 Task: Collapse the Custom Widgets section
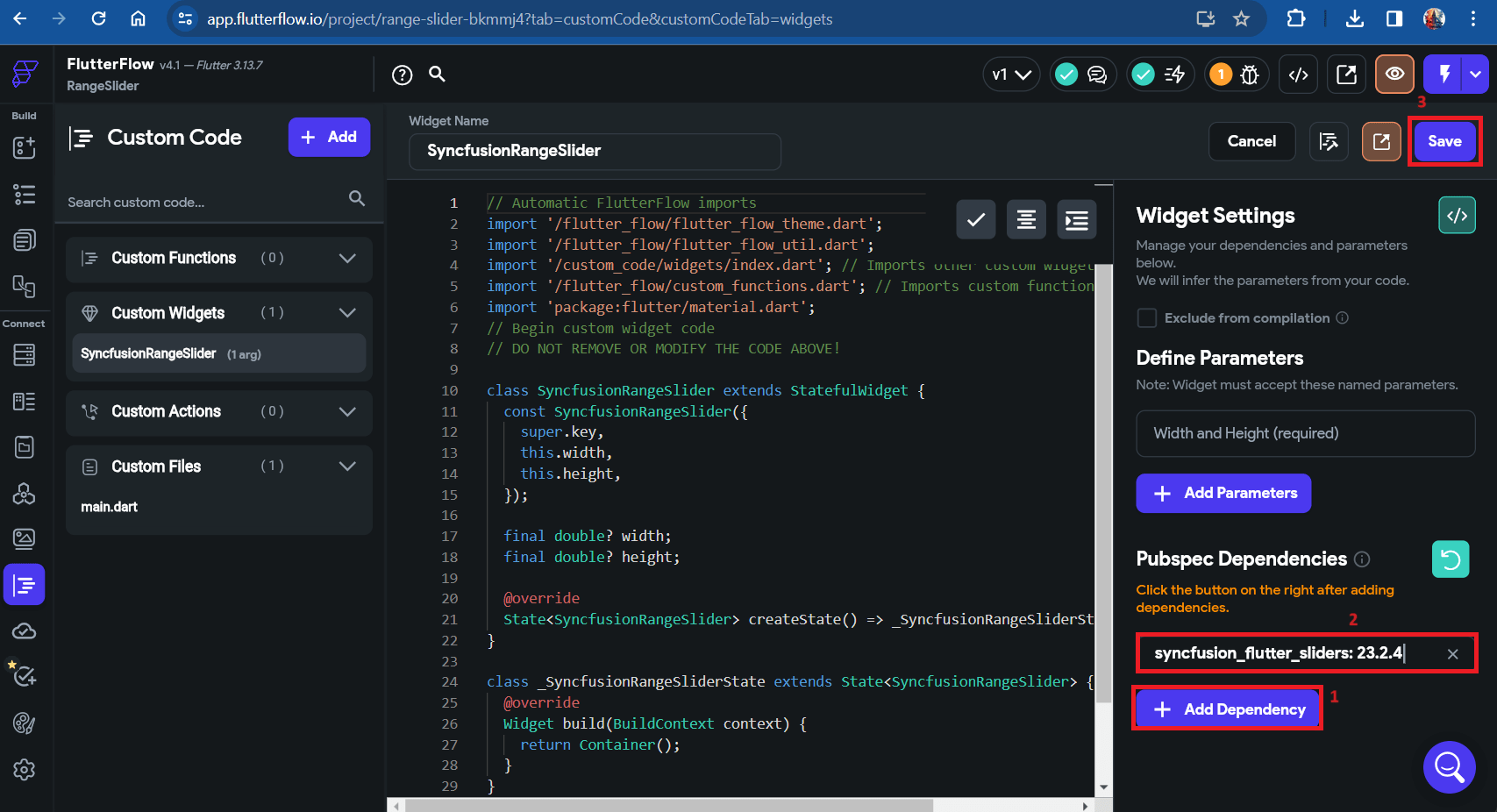347,313
